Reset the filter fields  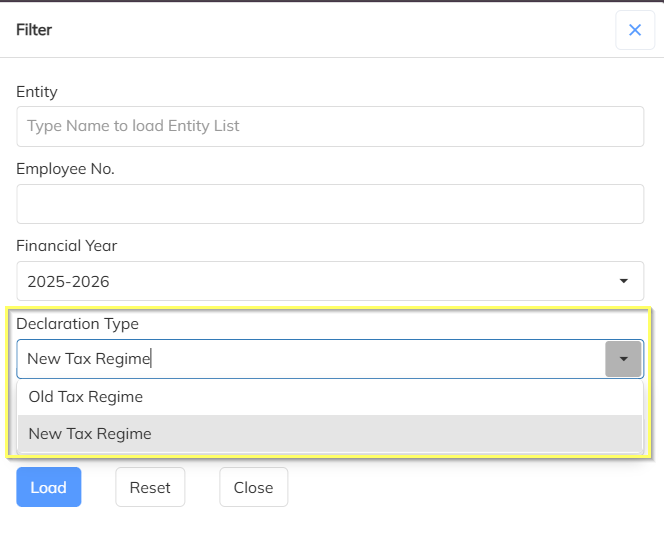click(150, 487)
